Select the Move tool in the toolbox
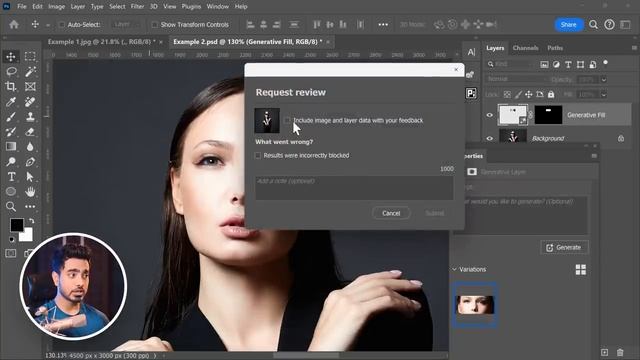 tap(11, 56)
